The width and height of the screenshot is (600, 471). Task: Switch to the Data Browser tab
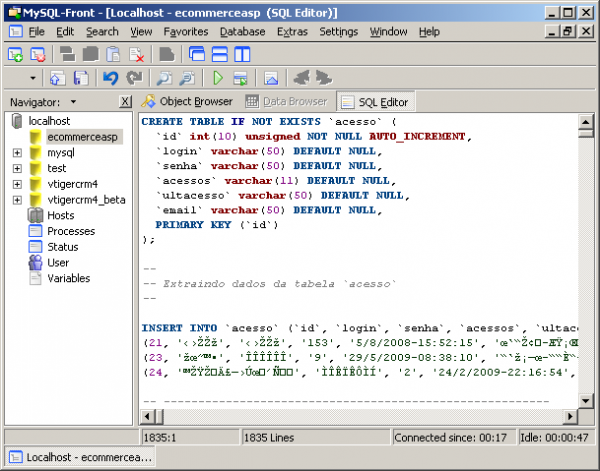coord(286,101)
